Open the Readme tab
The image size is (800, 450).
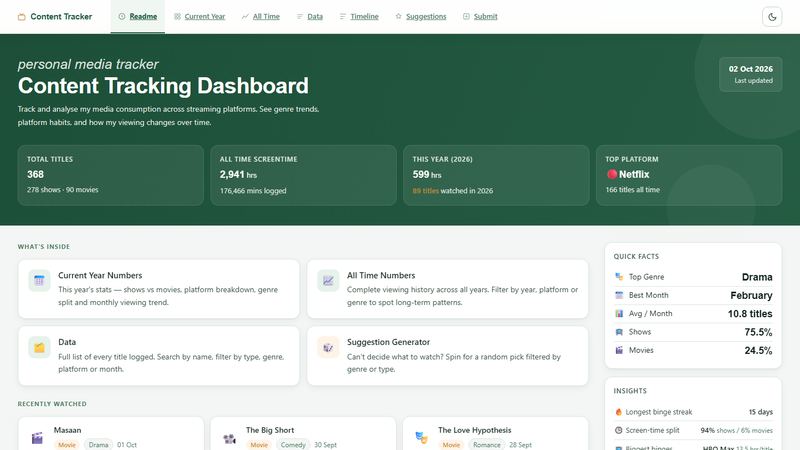click(x=138, y=16)
